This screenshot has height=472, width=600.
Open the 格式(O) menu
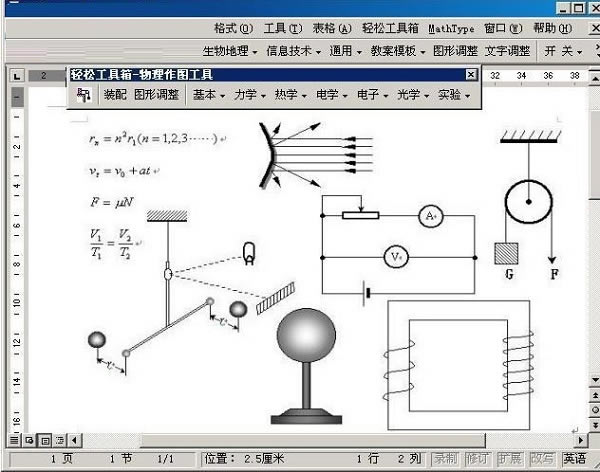click(233, 28)
